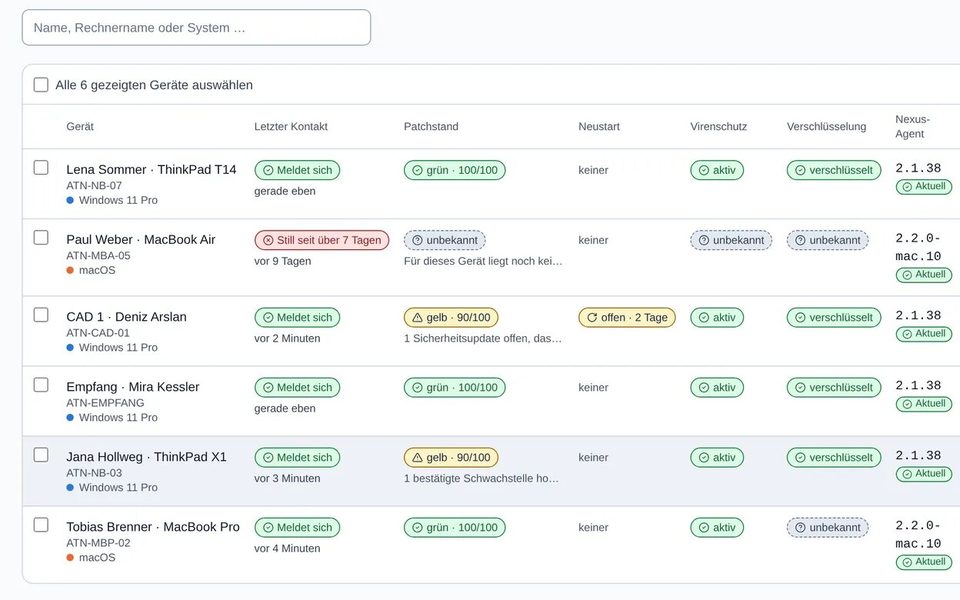960x600 pixels.
Task: Click the note '1 bestätigte Schwachstelle ho…'
Action: pos(481,478)
